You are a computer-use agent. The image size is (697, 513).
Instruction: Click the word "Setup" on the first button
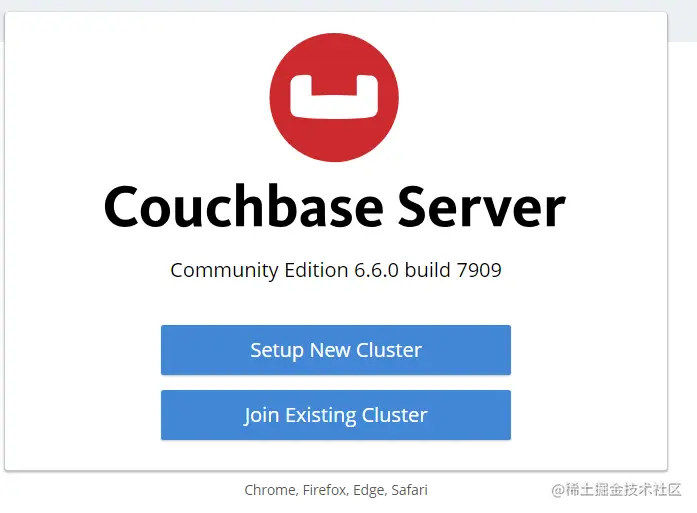click(277, 351)
